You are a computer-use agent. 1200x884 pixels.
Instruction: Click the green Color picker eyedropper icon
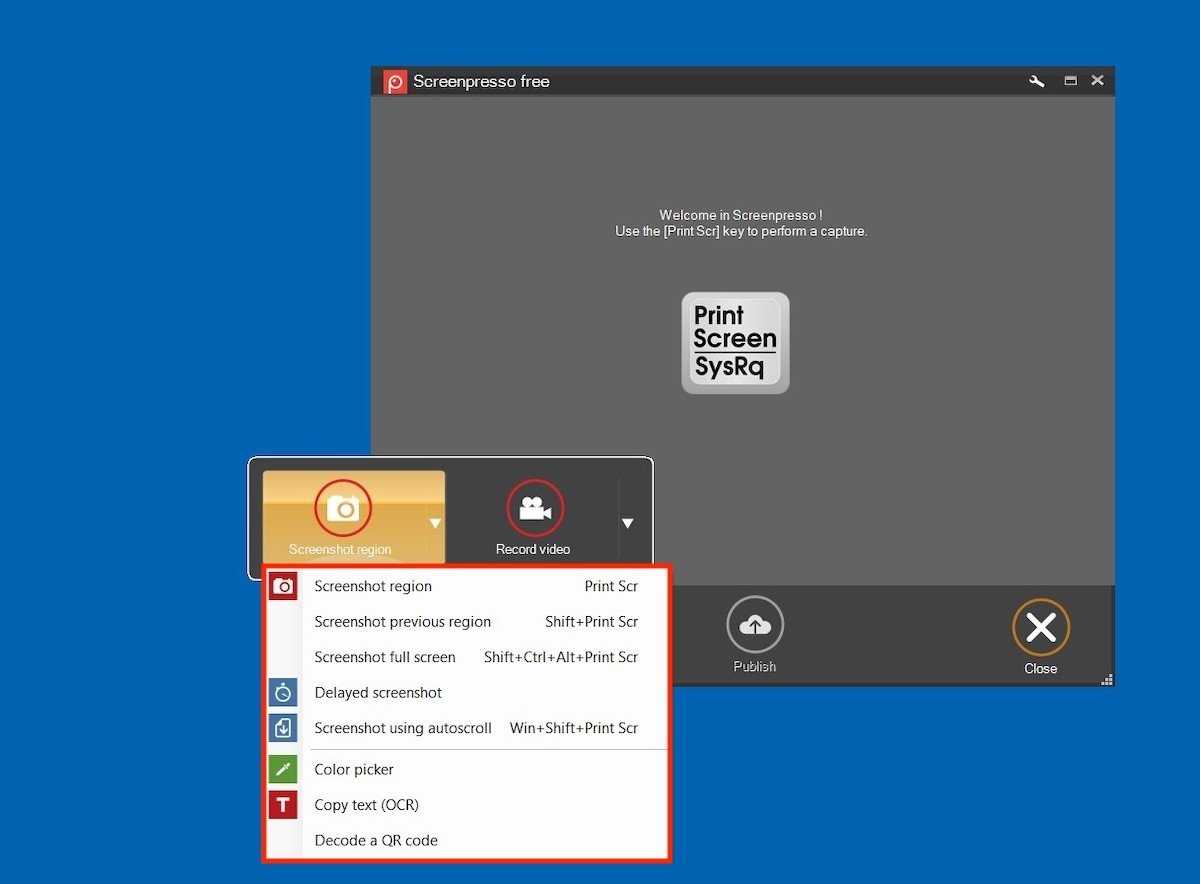[x=284, y=769]
